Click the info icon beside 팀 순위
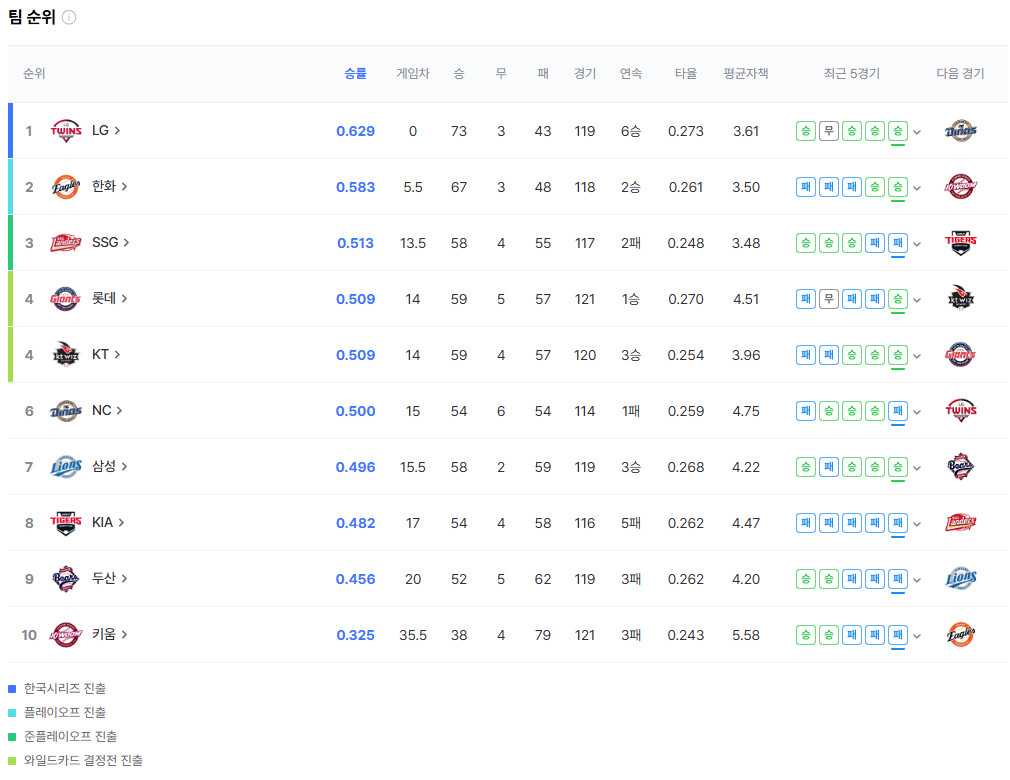Screen dimensions: 1010x780 coord(68,18)
